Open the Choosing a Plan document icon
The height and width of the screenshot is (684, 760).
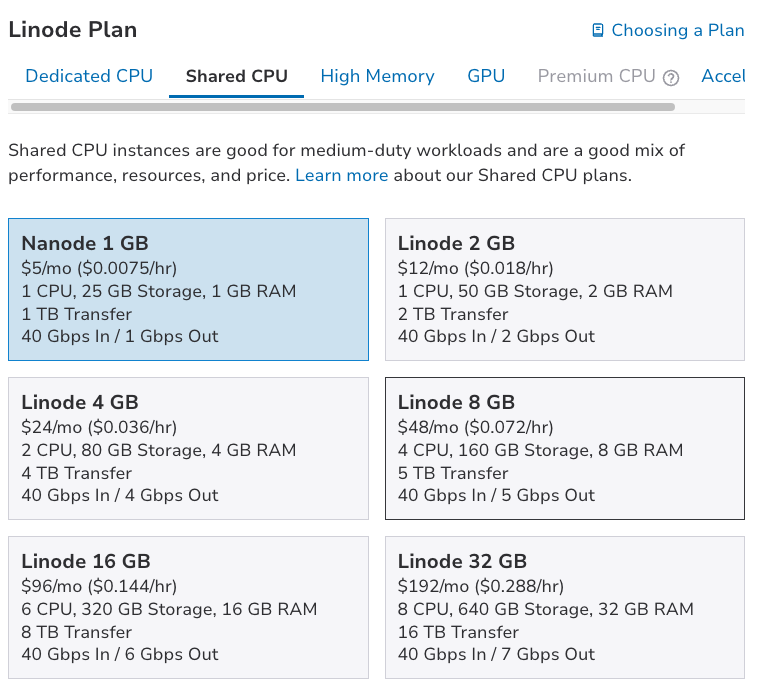(x=598, y=30)
